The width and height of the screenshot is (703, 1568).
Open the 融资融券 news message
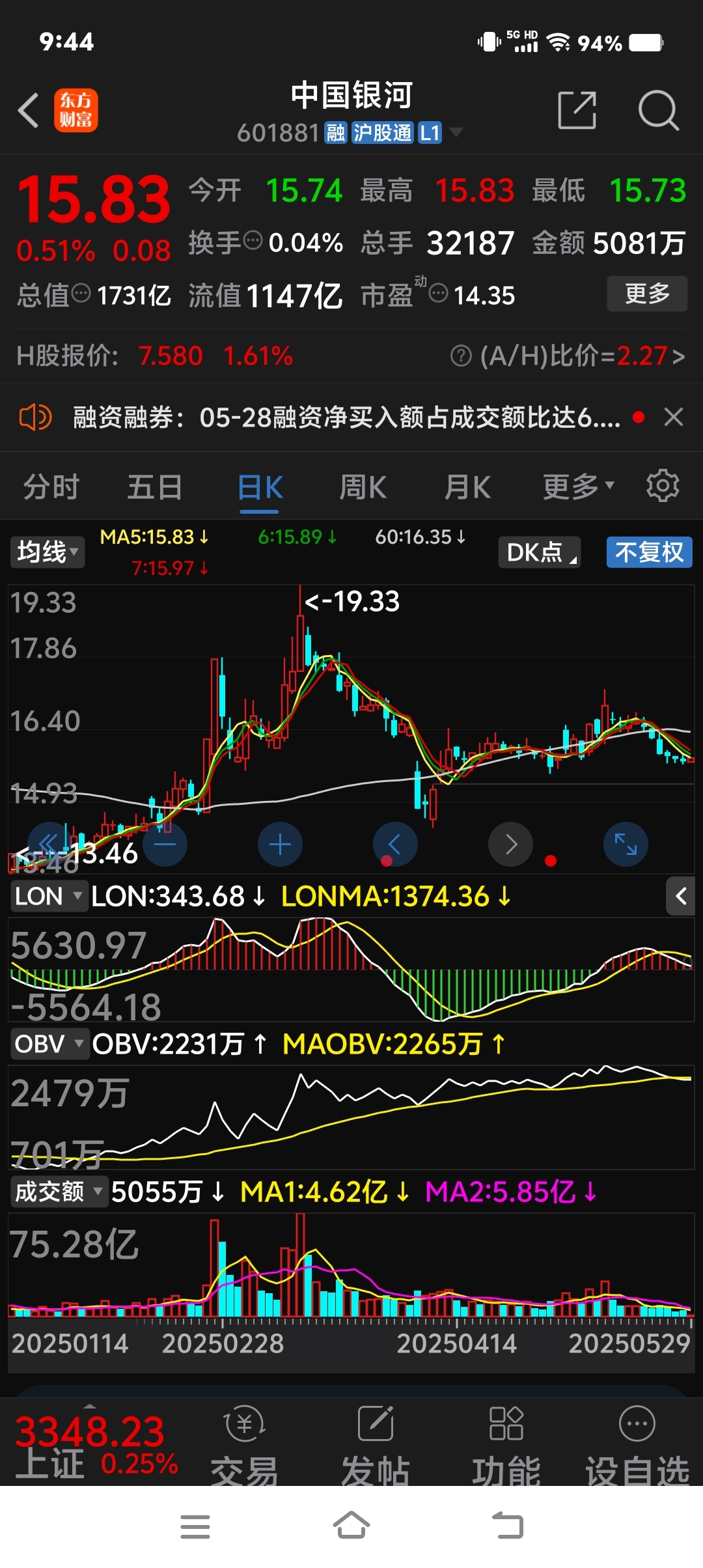tap(346, 417)
